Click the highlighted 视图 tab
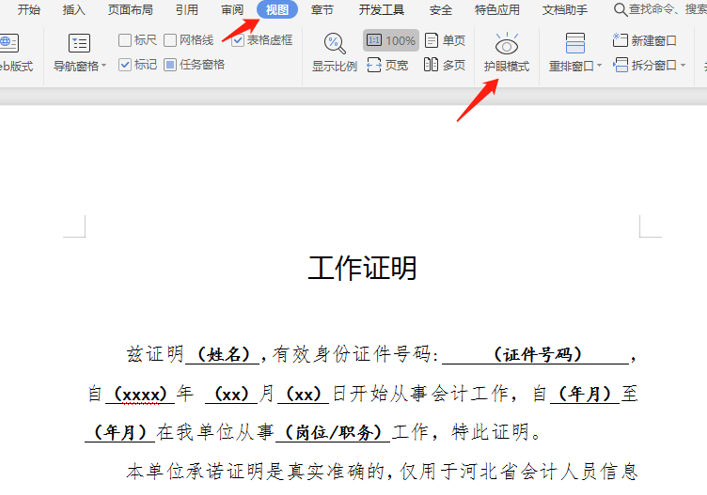The height and width of the screenshot is (495, 707). (x=277, y=9)
